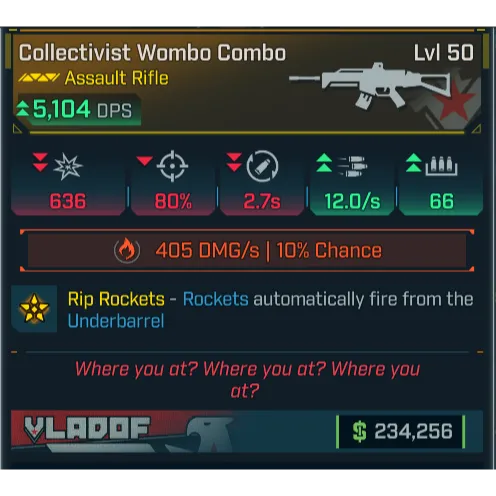This screenshot has width=496, height=496.
Task: Click the green dollar sign icon
Action: [x=360, y=431]
